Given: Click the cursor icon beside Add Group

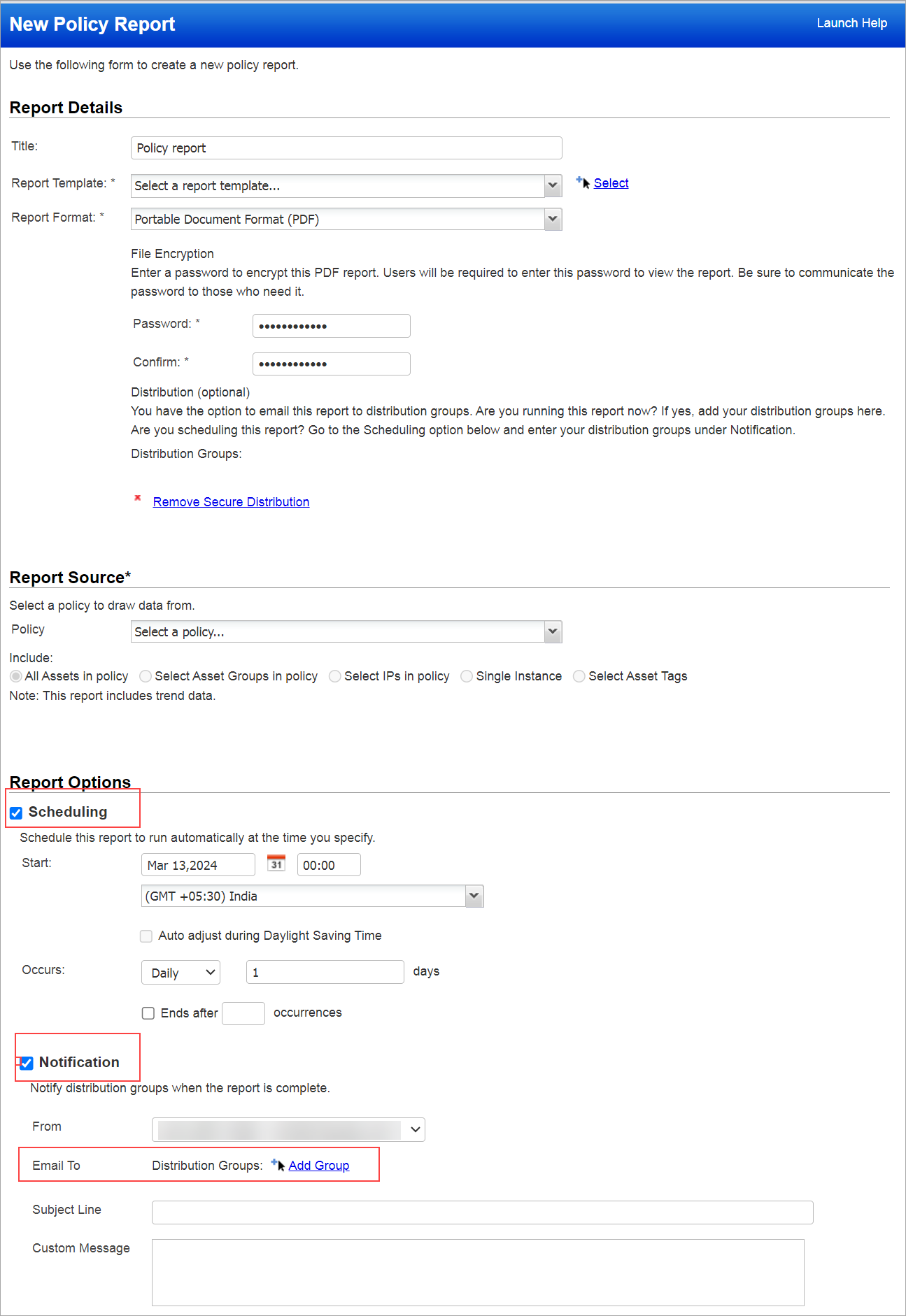Looking at the screenshot, I should (x=276, y=1165).
